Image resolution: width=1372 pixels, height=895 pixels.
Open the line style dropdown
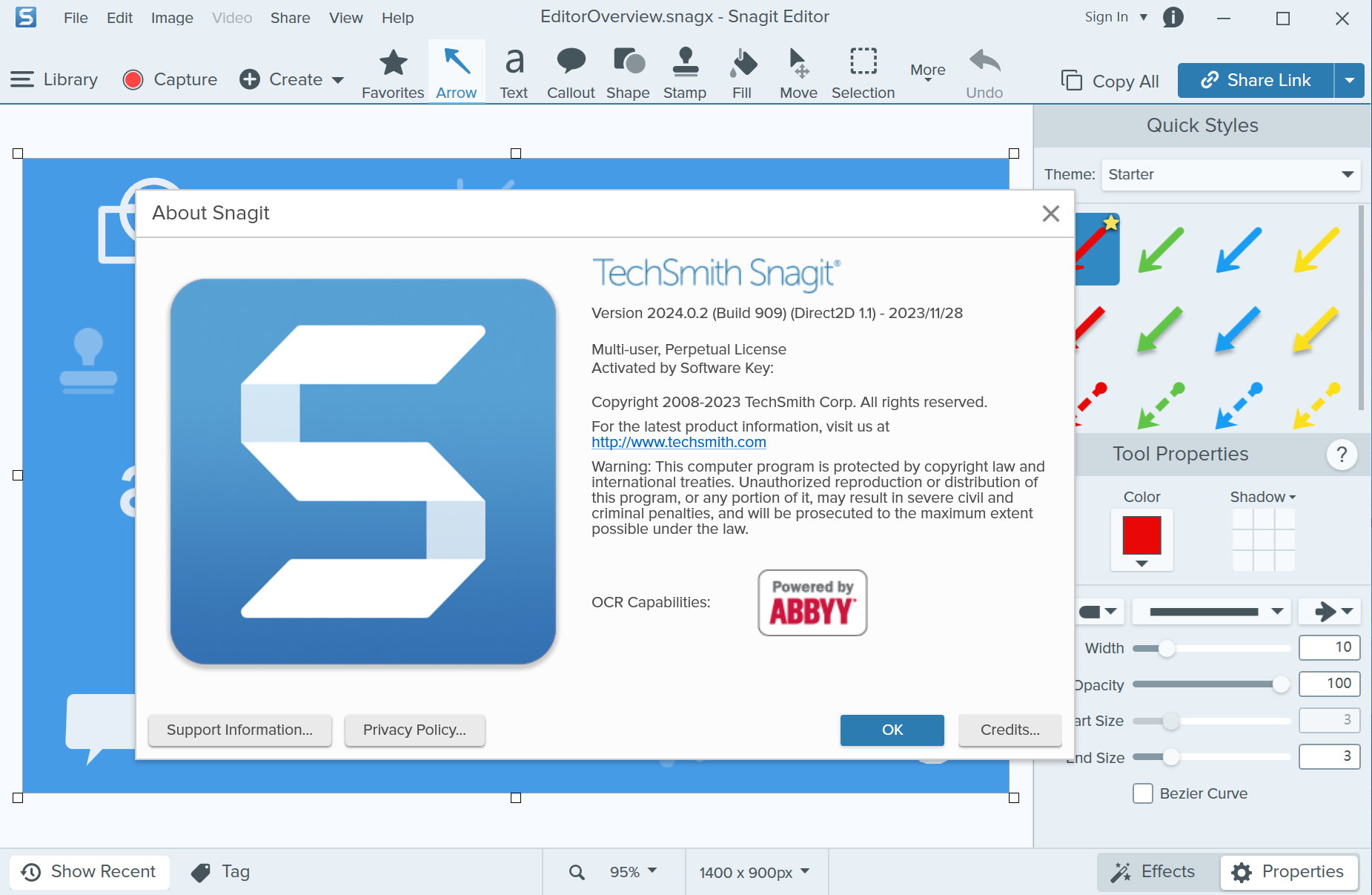click(1213, 612)
